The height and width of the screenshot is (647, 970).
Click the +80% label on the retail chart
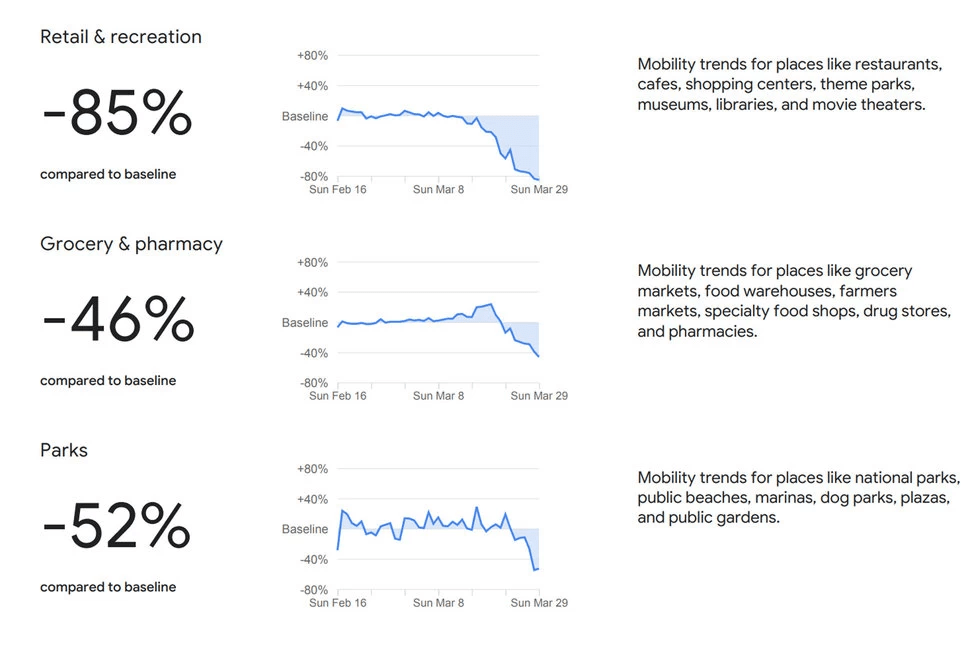[x=312, y=55]
